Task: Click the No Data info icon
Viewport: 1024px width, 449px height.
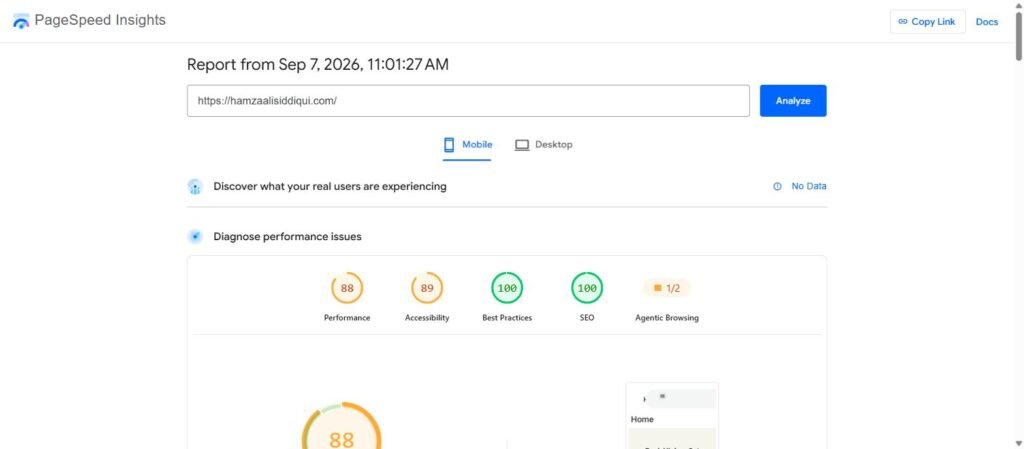Action: (777, 187)
